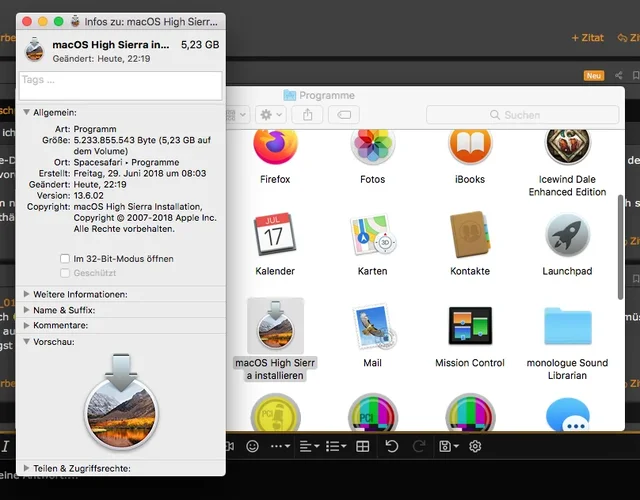Click the + Zitat link
Viewport: 640px width, 500px height.
pos(587,38)
